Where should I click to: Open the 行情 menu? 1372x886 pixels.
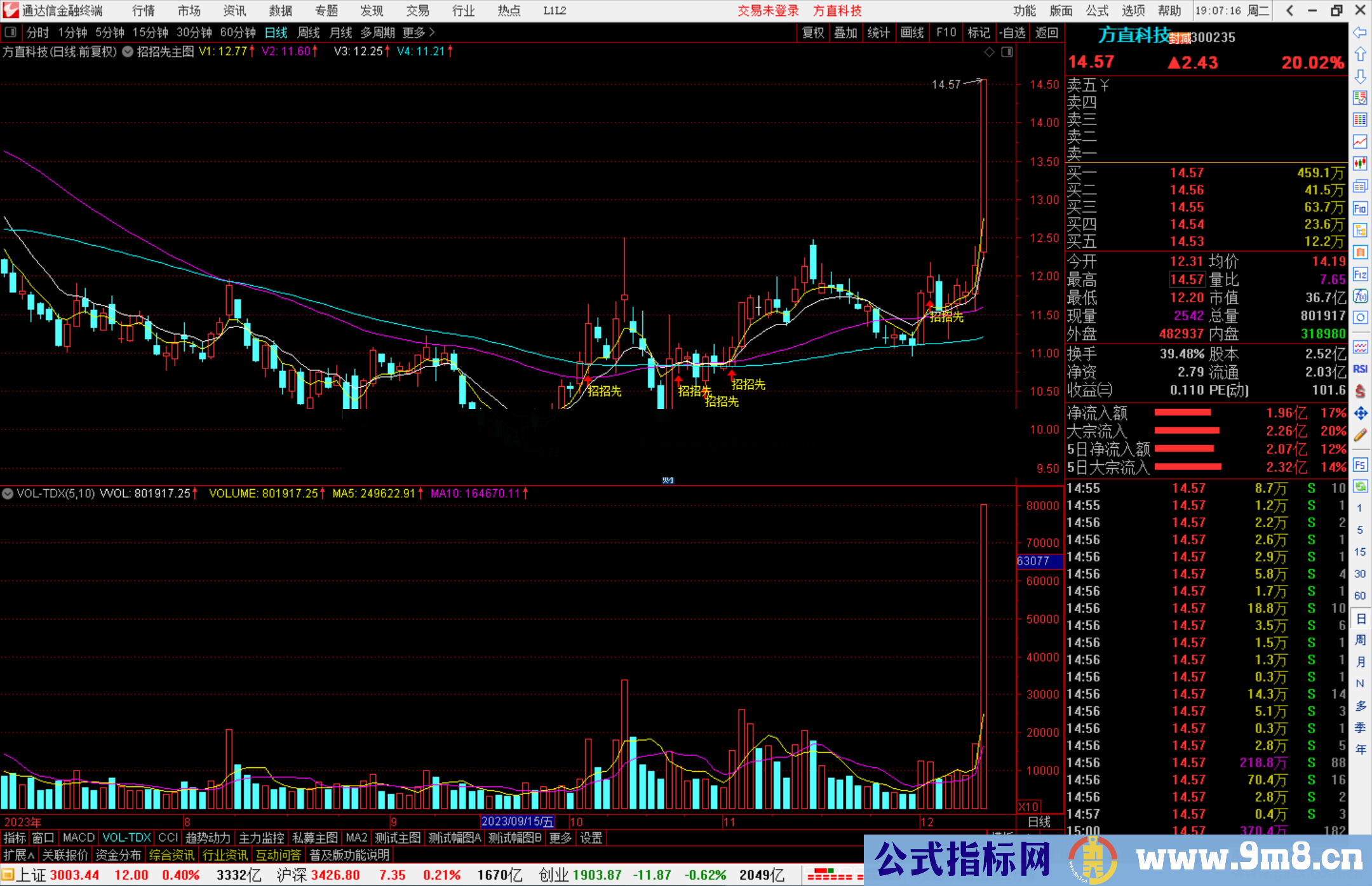(x=143, y=11)
